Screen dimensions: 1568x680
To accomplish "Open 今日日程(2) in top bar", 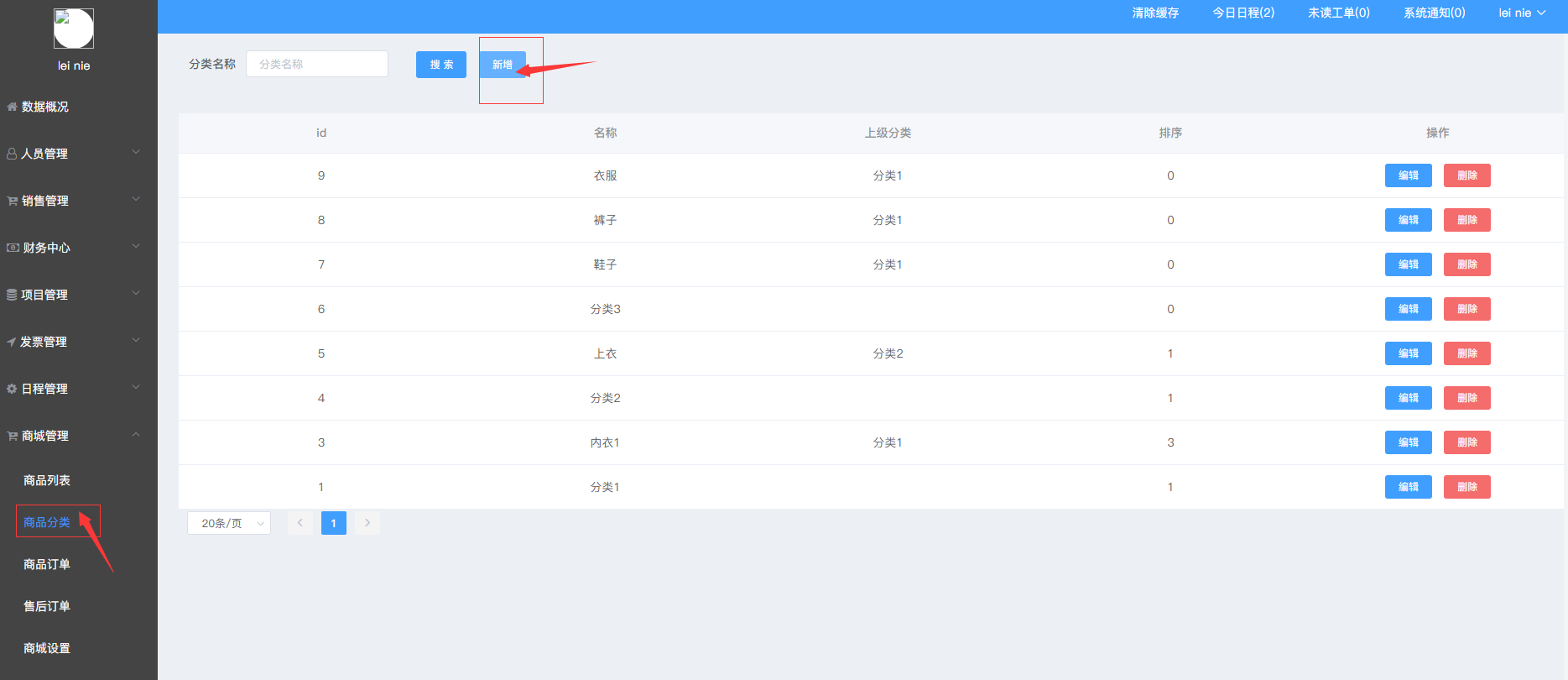I will (x=1243, y=13).
